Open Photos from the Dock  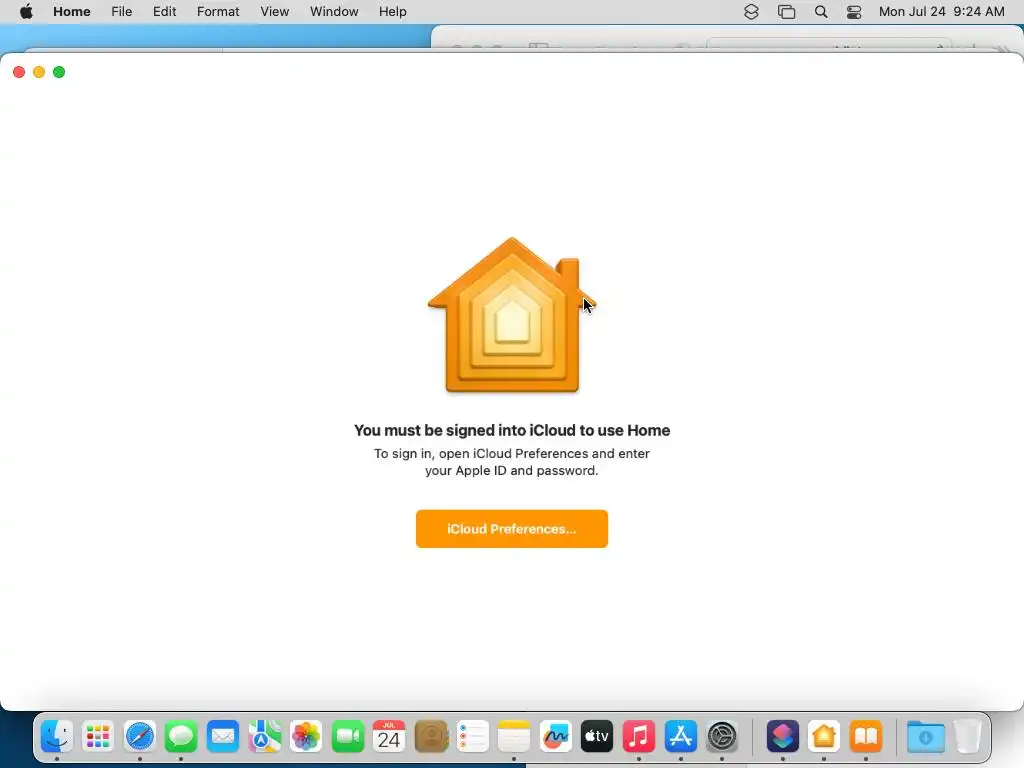[x=306, y=737]
